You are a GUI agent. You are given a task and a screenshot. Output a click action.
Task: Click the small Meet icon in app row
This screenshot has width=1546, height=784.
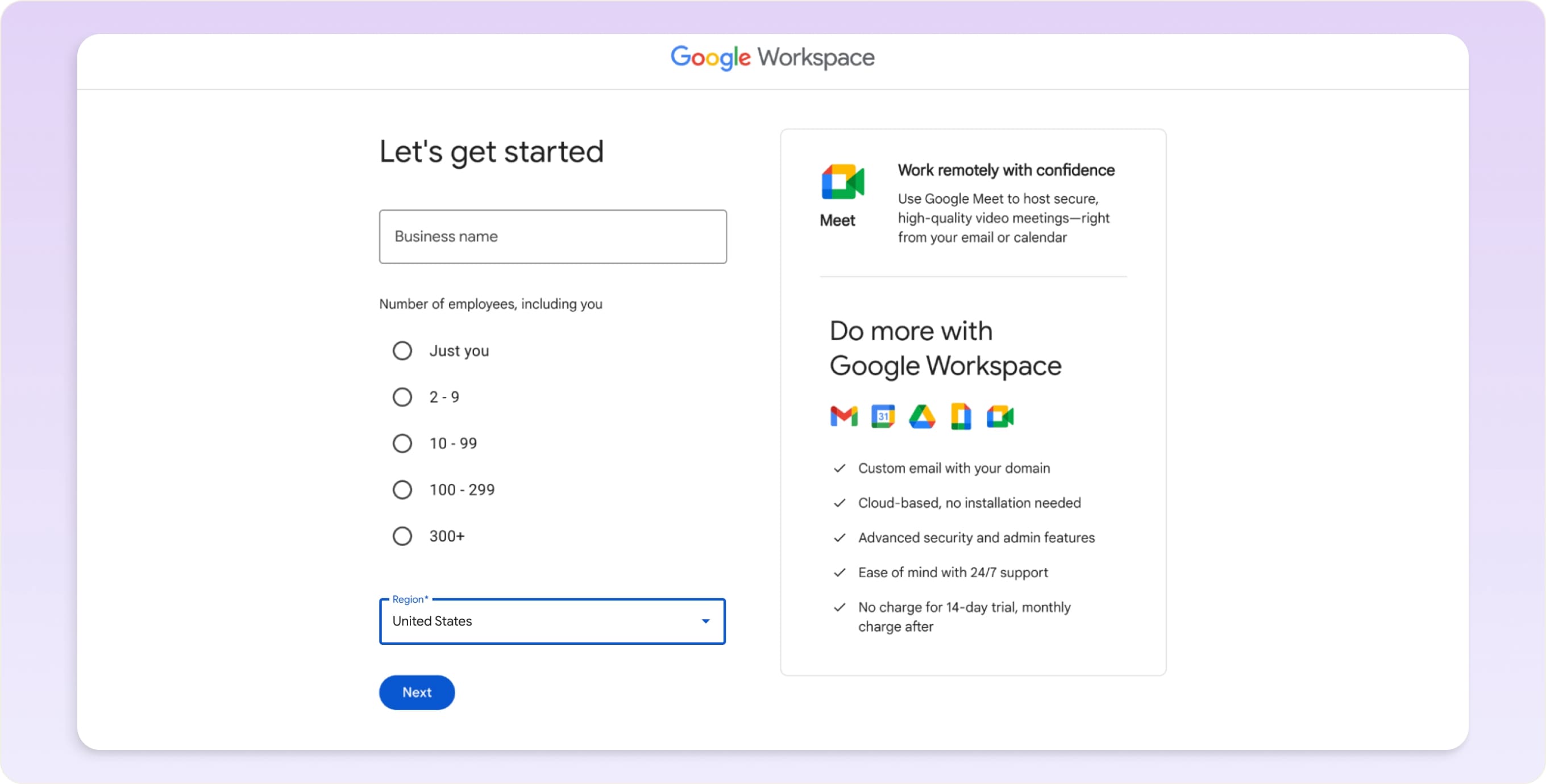tap(1000, 416)
